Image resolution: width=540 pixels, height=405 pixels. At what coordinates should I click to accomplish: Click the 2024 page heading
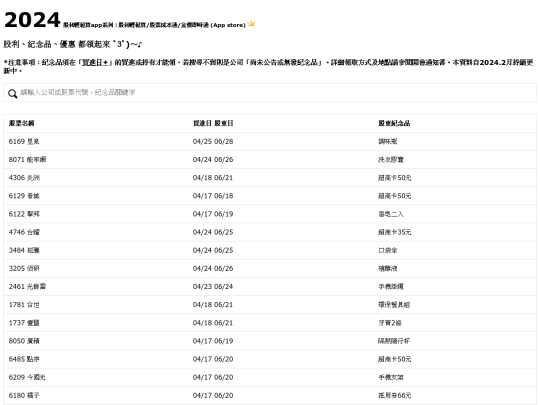point(32,20)
